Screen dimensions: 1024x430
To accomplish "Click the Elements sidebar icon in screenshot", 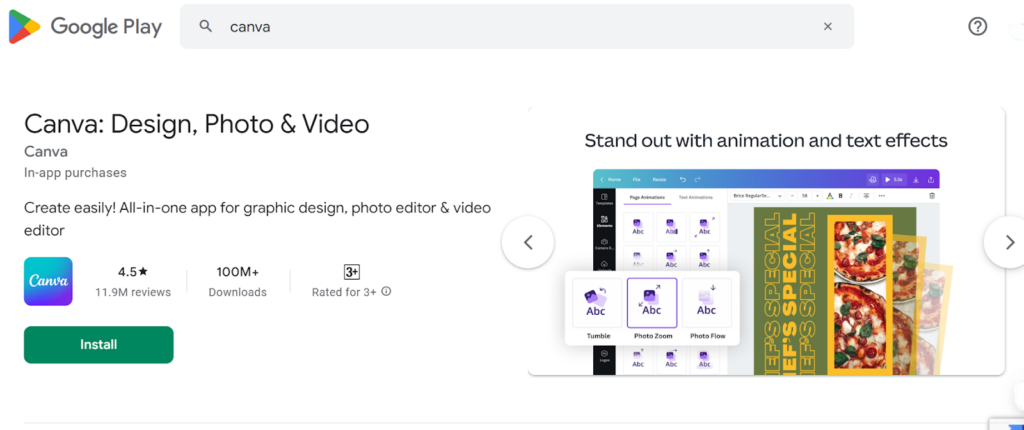I will pos(604,221).
